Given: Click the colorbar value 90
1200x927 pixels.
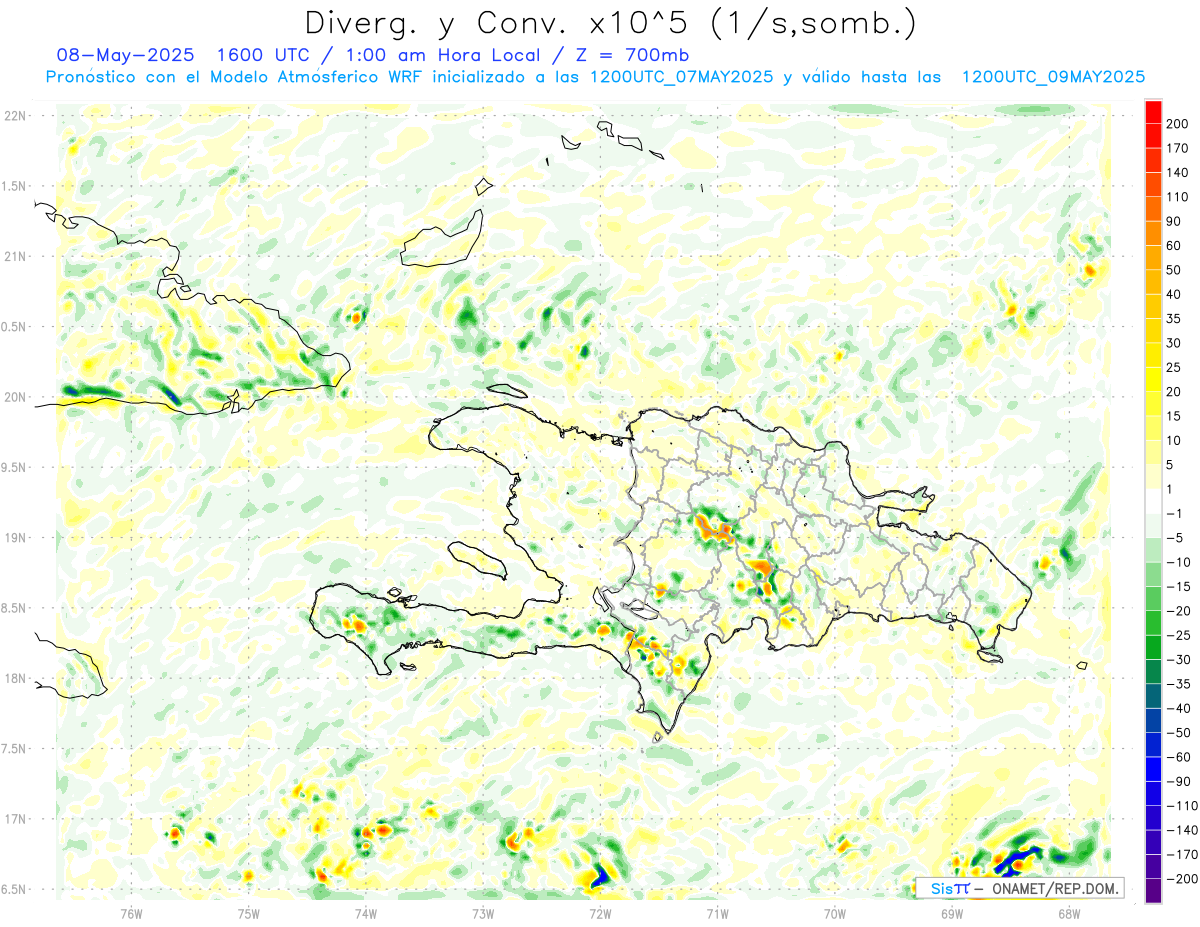Looking at the screenshot, I should click(1174, 222).
